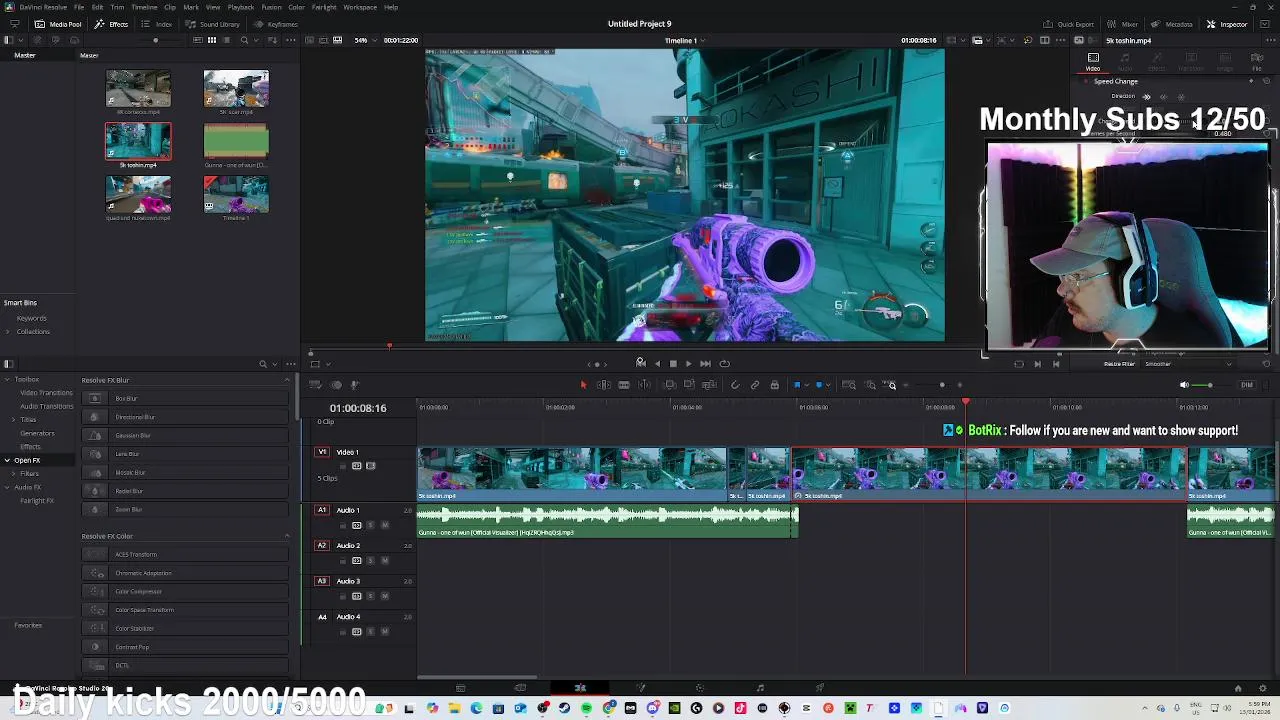Image resolution: width=1280 pixels, height=720 pixels.
Task: Open the Fairlight menu
Action: coord(324,7)
